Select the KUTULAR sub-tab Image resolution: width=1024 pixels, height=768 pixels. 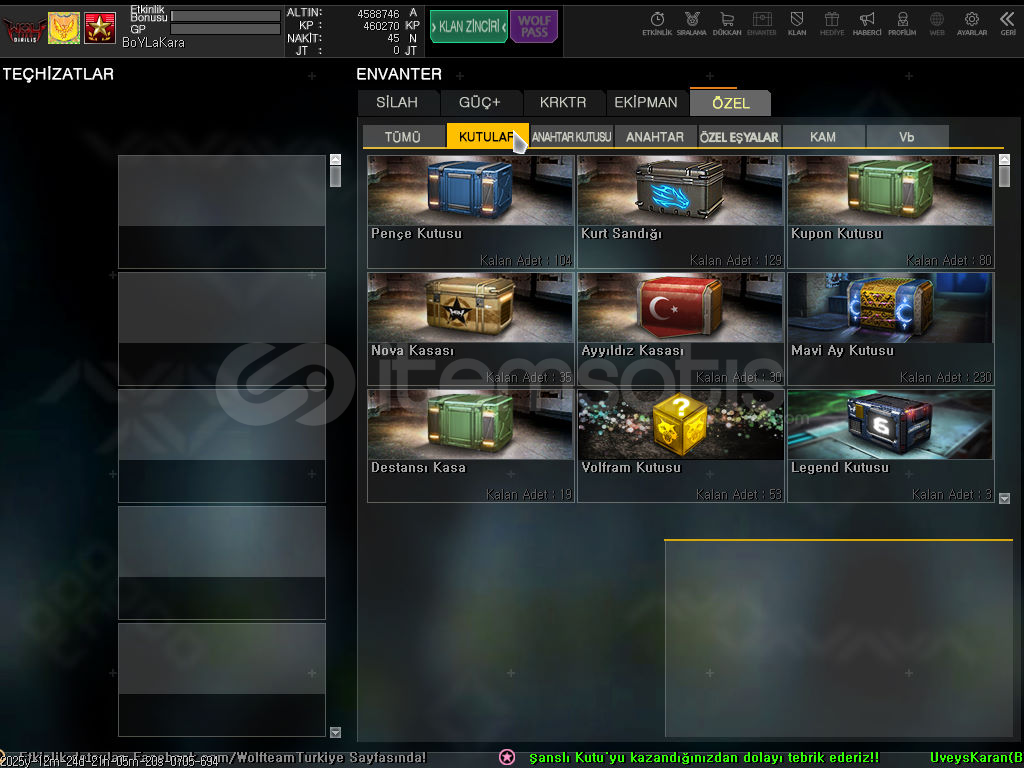[487, 136]
